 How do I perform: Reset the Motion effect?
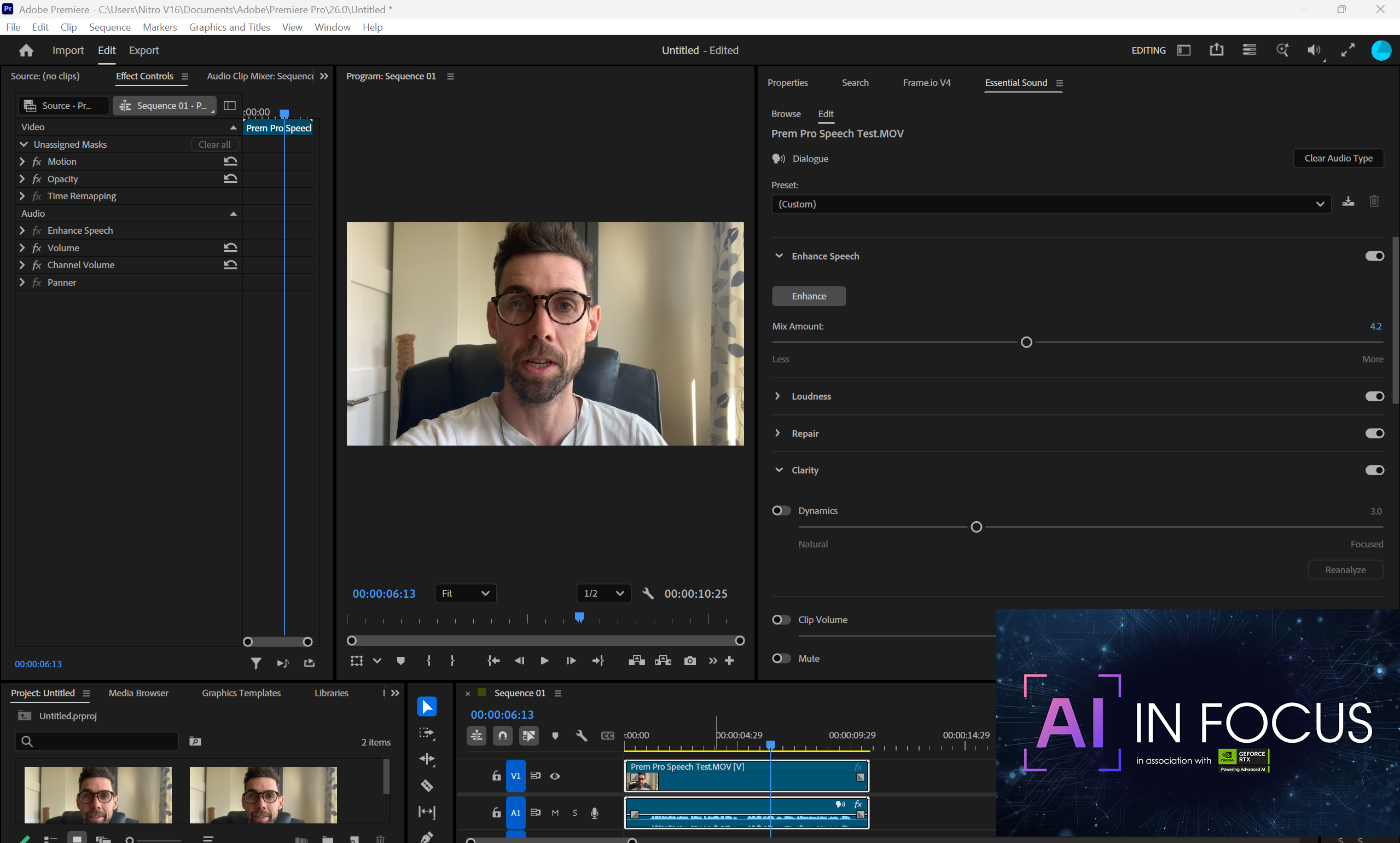[x=230, y=161]
